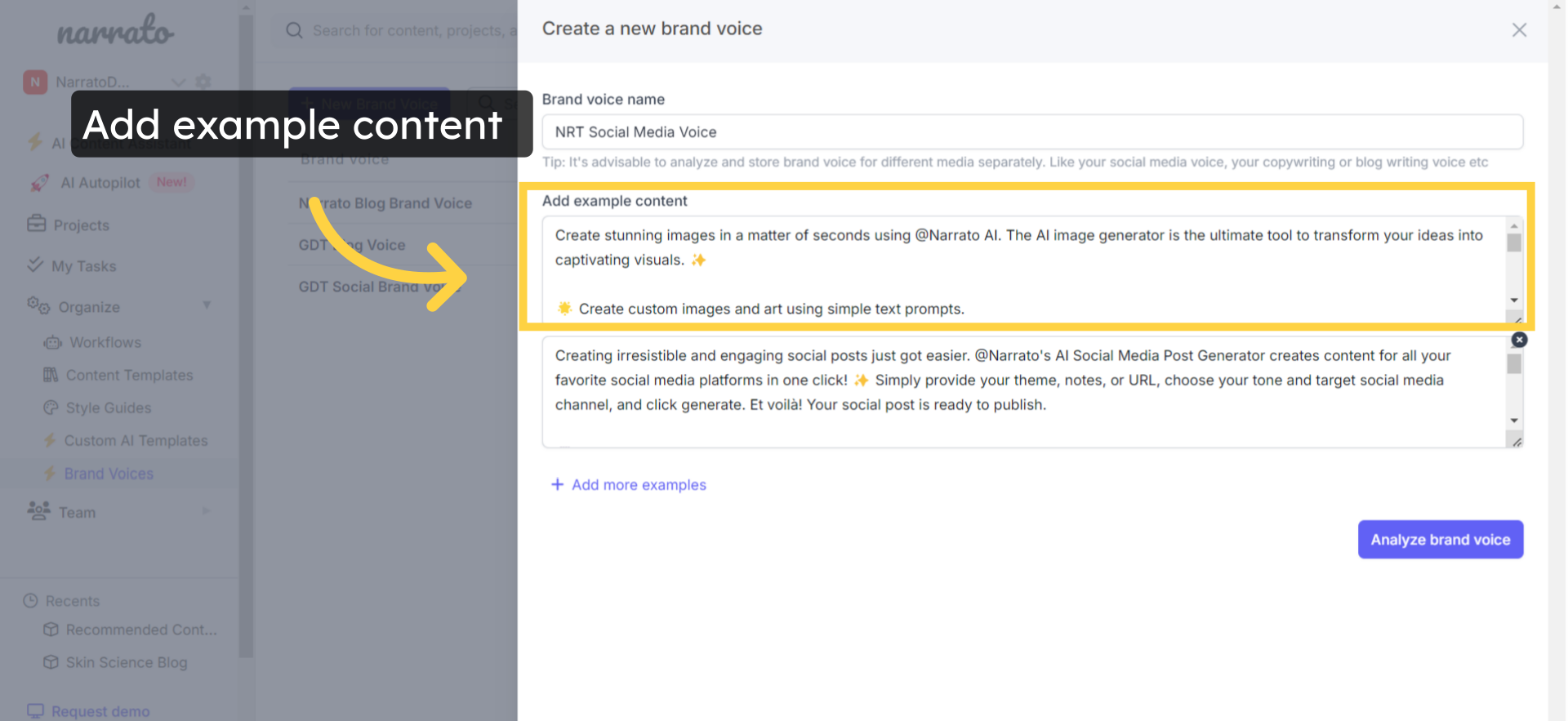The width and height of the screenshot is (1568, 721).
Task: Click the red N workspace avatar
Action: pyautogui.click(x=35, y=82)
